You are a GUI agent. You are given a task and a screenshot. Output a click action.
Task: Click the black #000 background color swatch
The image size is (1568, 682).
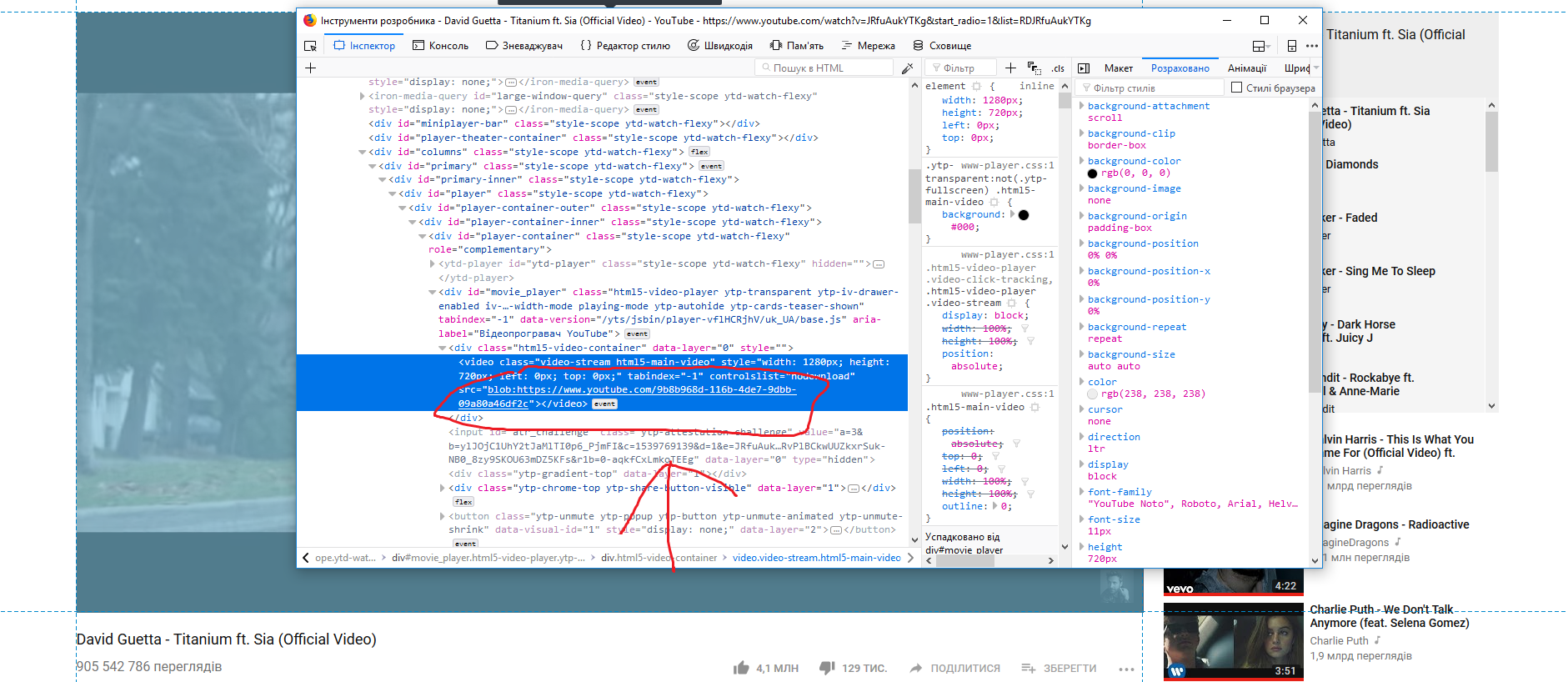click(1024, 215)
